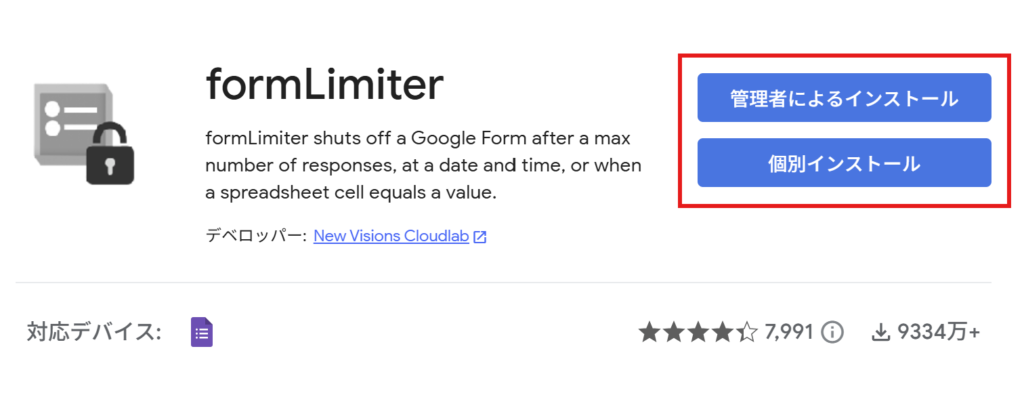Click the download arrow icon beside 9334万+

tap(881, 333)
